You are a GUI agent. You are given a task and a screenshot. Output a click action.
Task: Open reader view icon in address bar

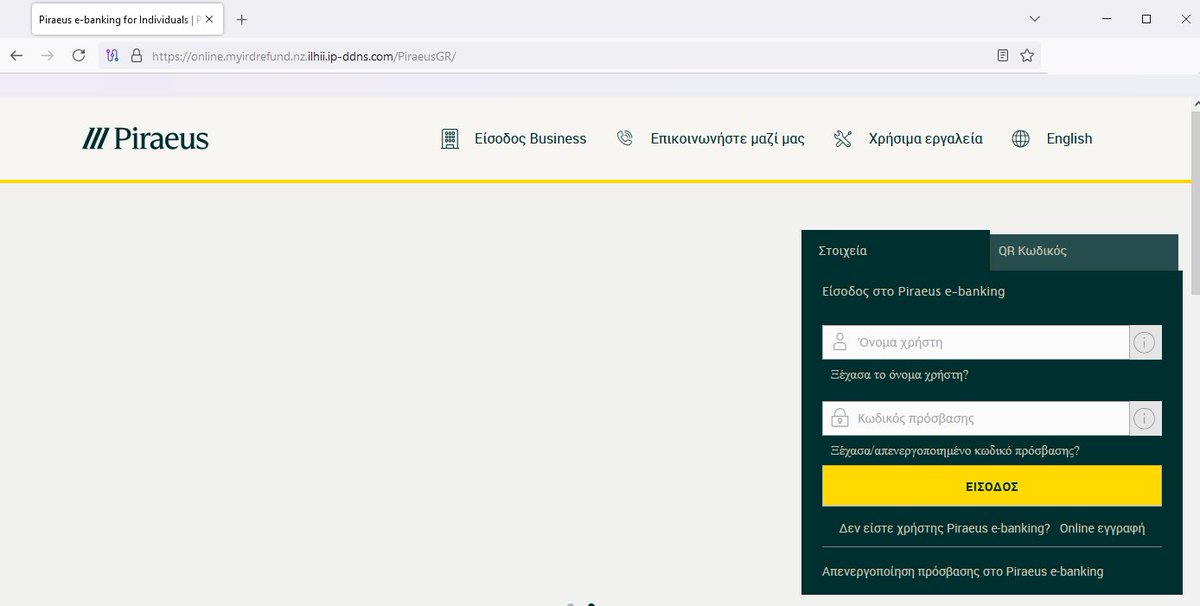(1003, 56)
